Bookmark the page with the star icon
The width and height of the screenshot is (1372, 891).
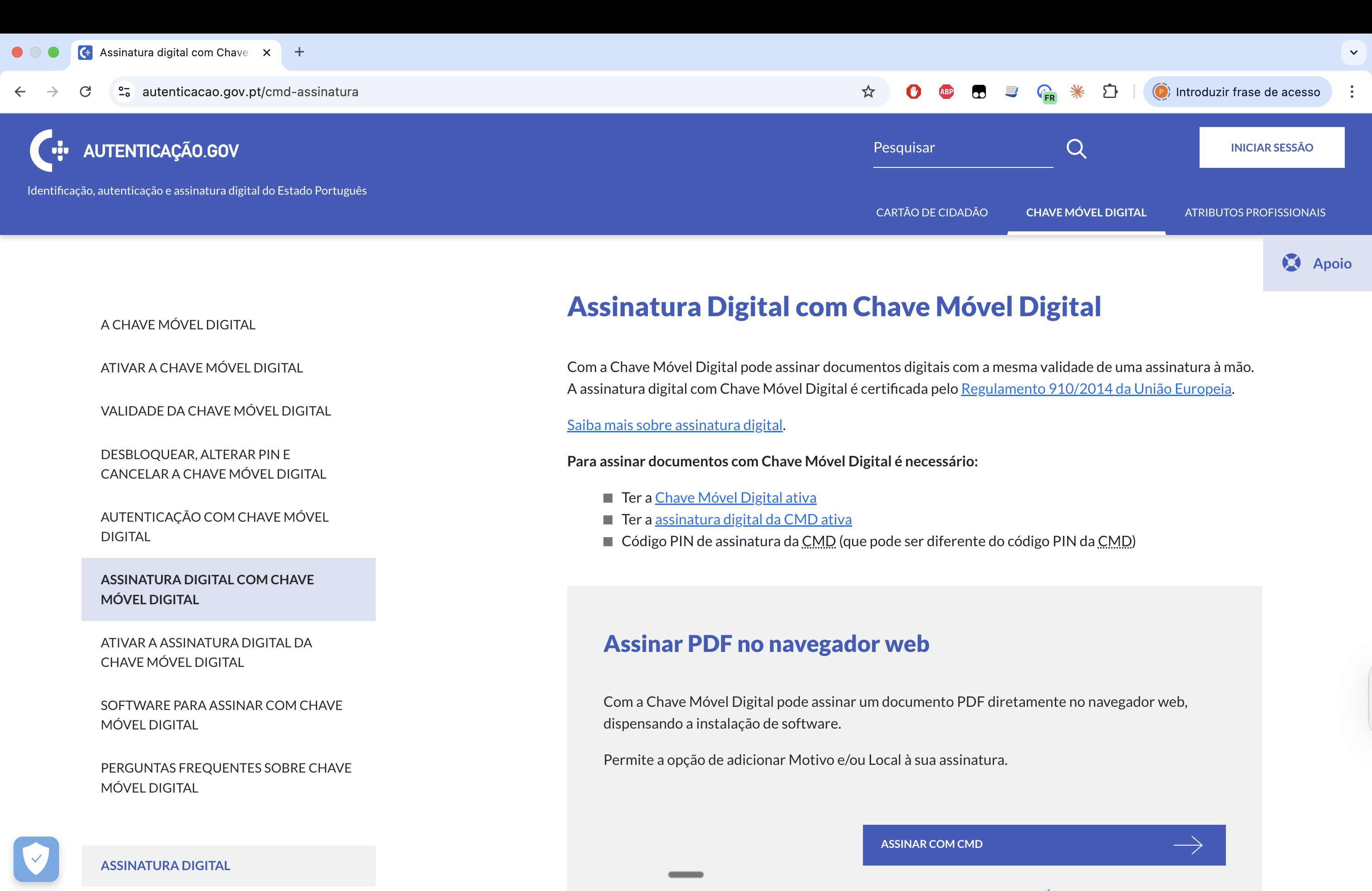point(868,91)
